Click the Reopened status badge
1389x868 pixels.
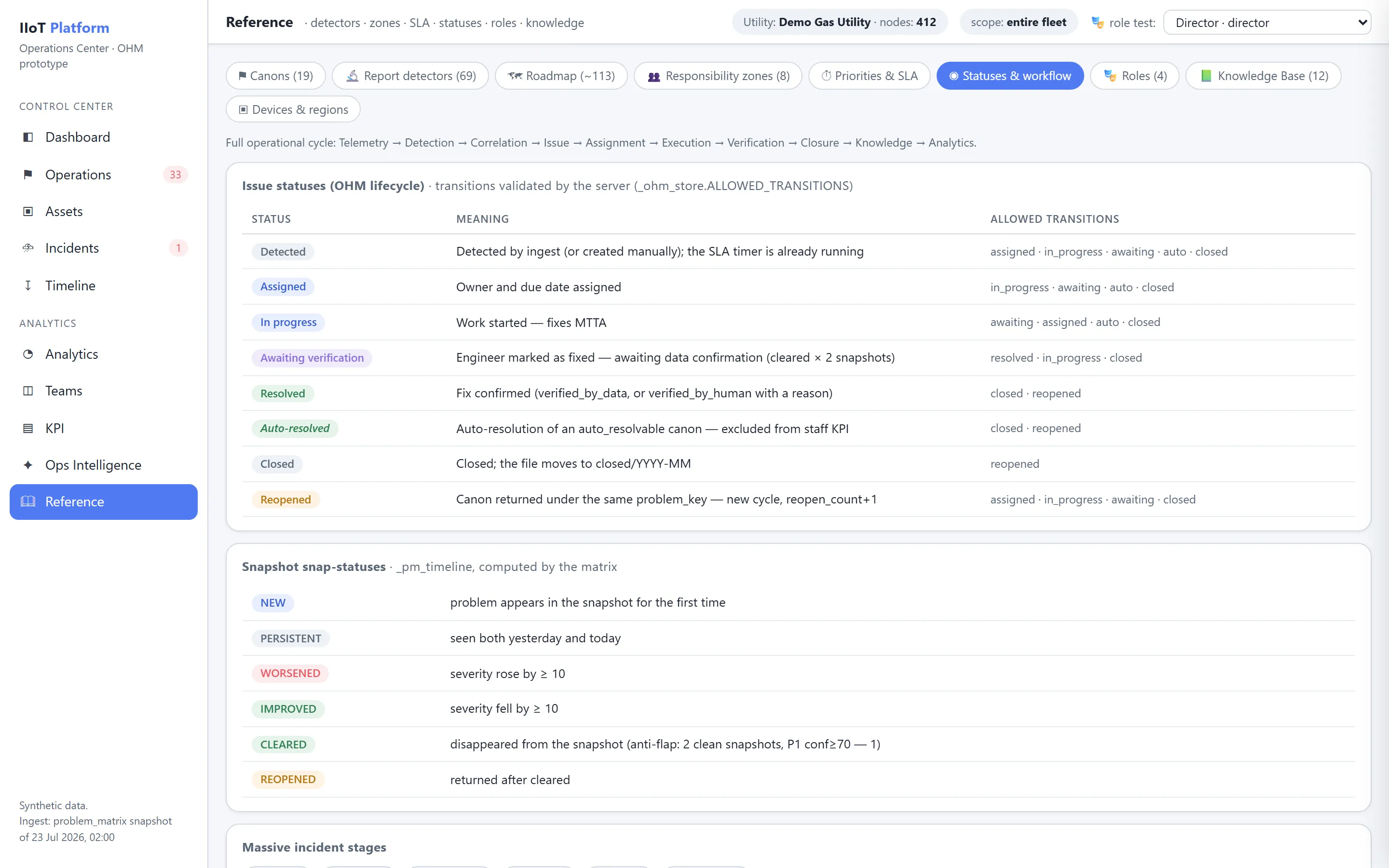[285, 500]
